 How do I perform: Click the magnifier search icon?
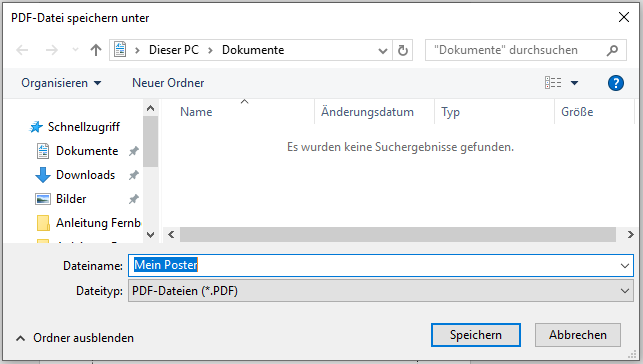tap(613, 50)
